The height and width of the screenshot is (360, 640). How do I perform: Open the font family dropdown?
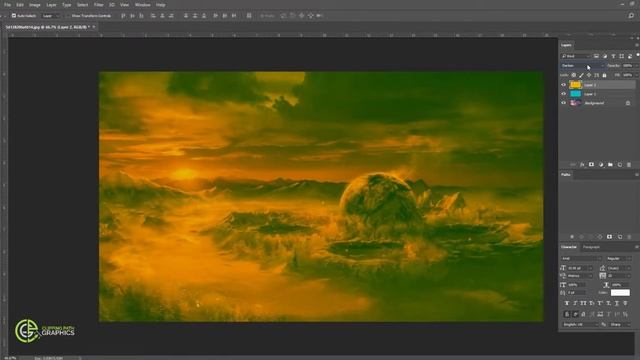click(x=581, y=258)
